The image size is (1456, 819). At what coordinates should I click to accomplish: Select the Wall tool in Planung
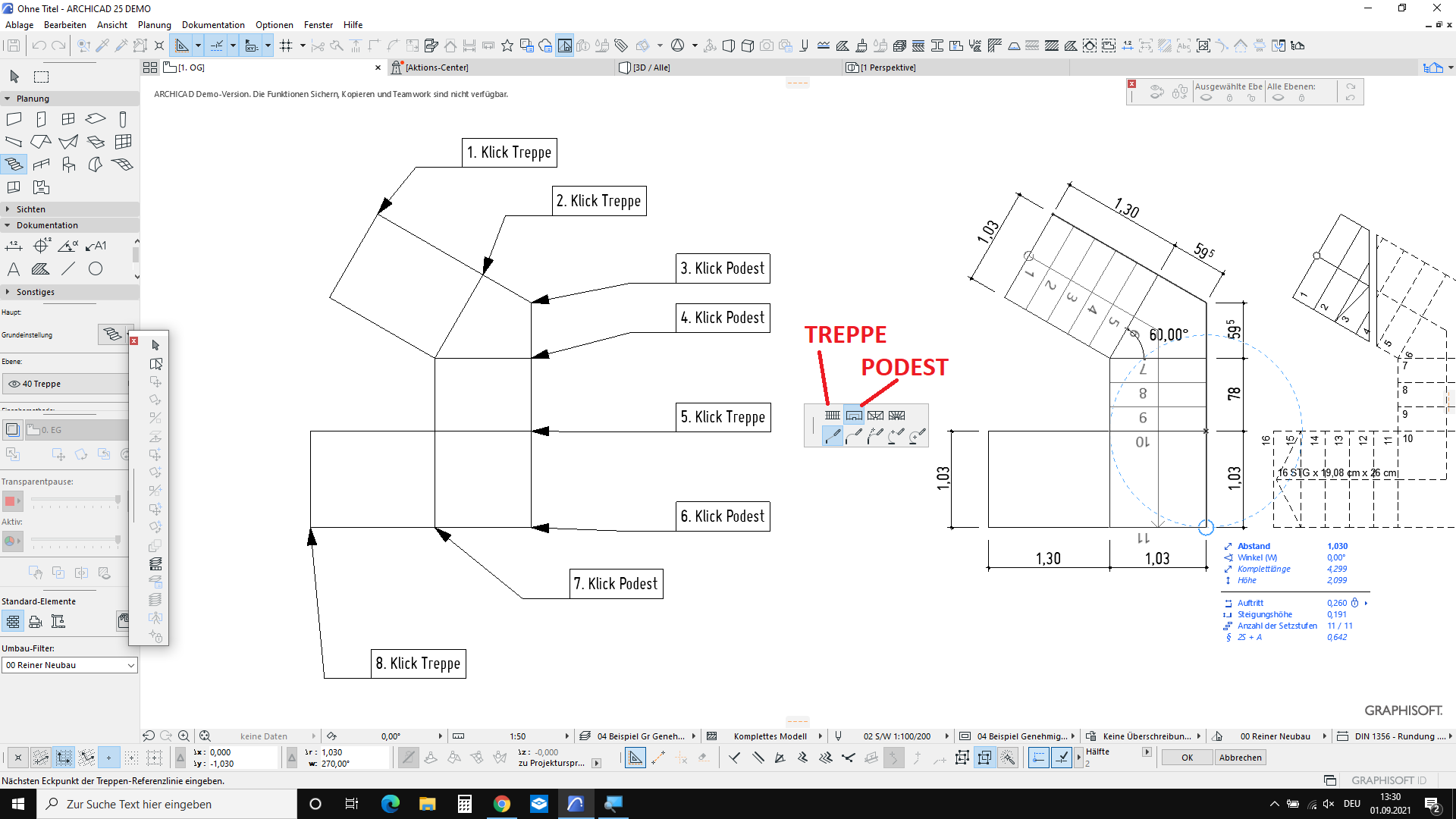[14, 119]
